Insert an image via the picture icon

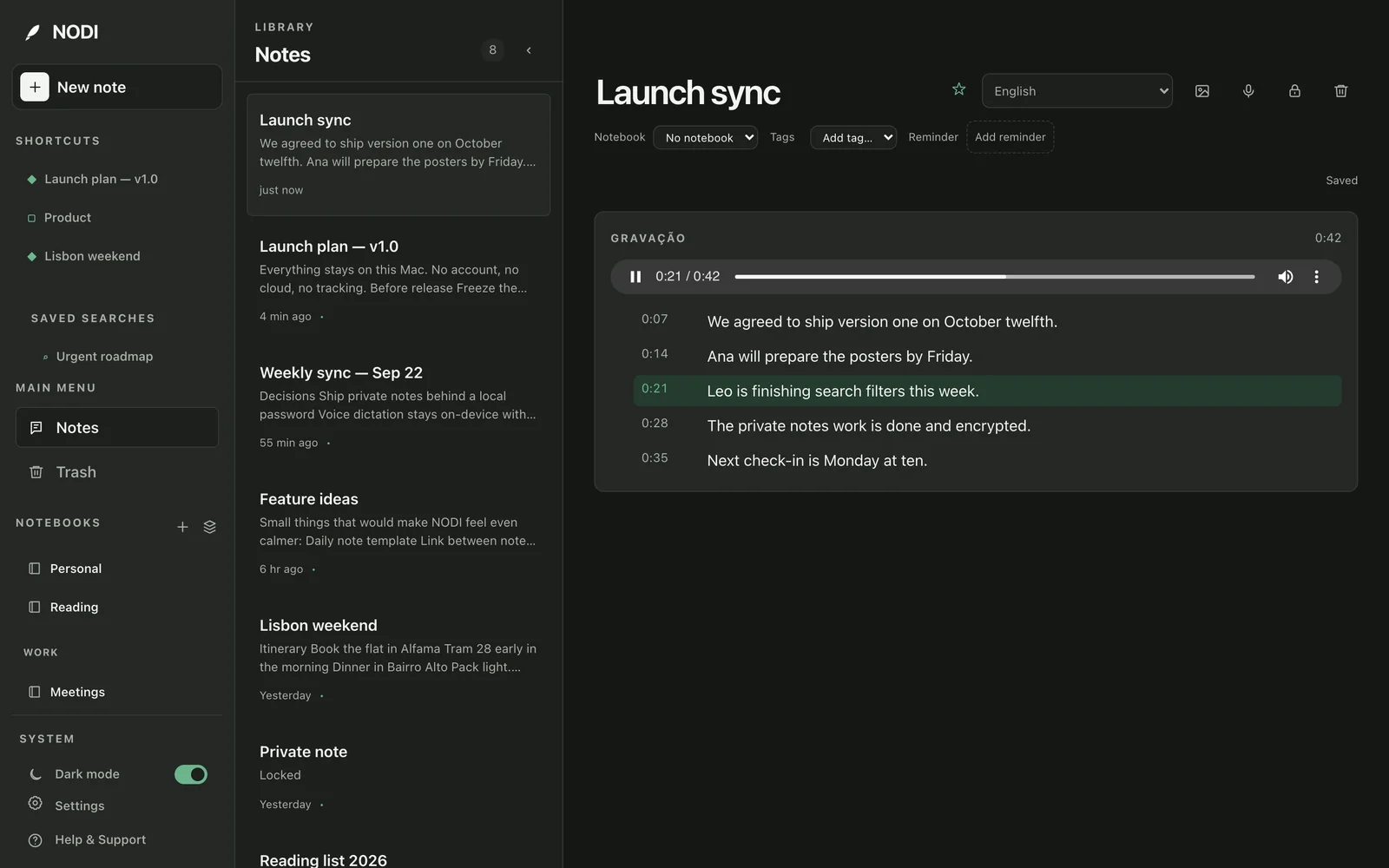click(x=1202, y=91)
